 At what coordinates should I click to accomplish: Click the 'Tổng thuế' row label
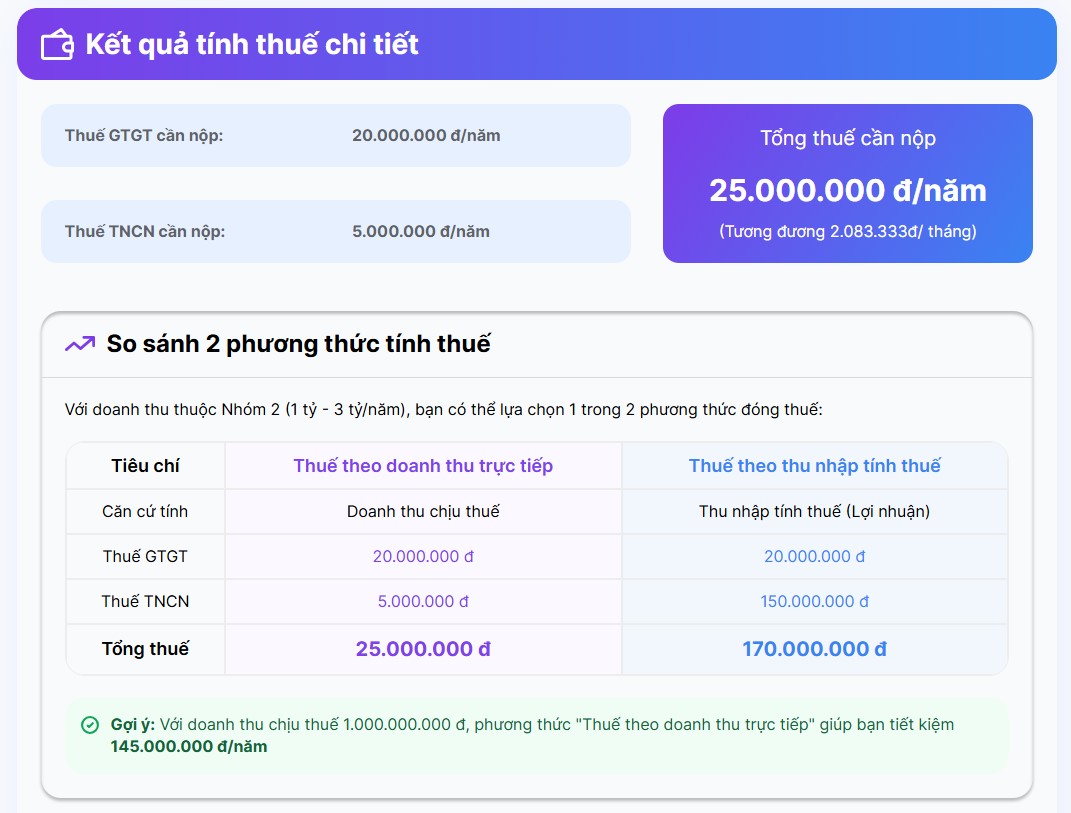tap(145, 649)
